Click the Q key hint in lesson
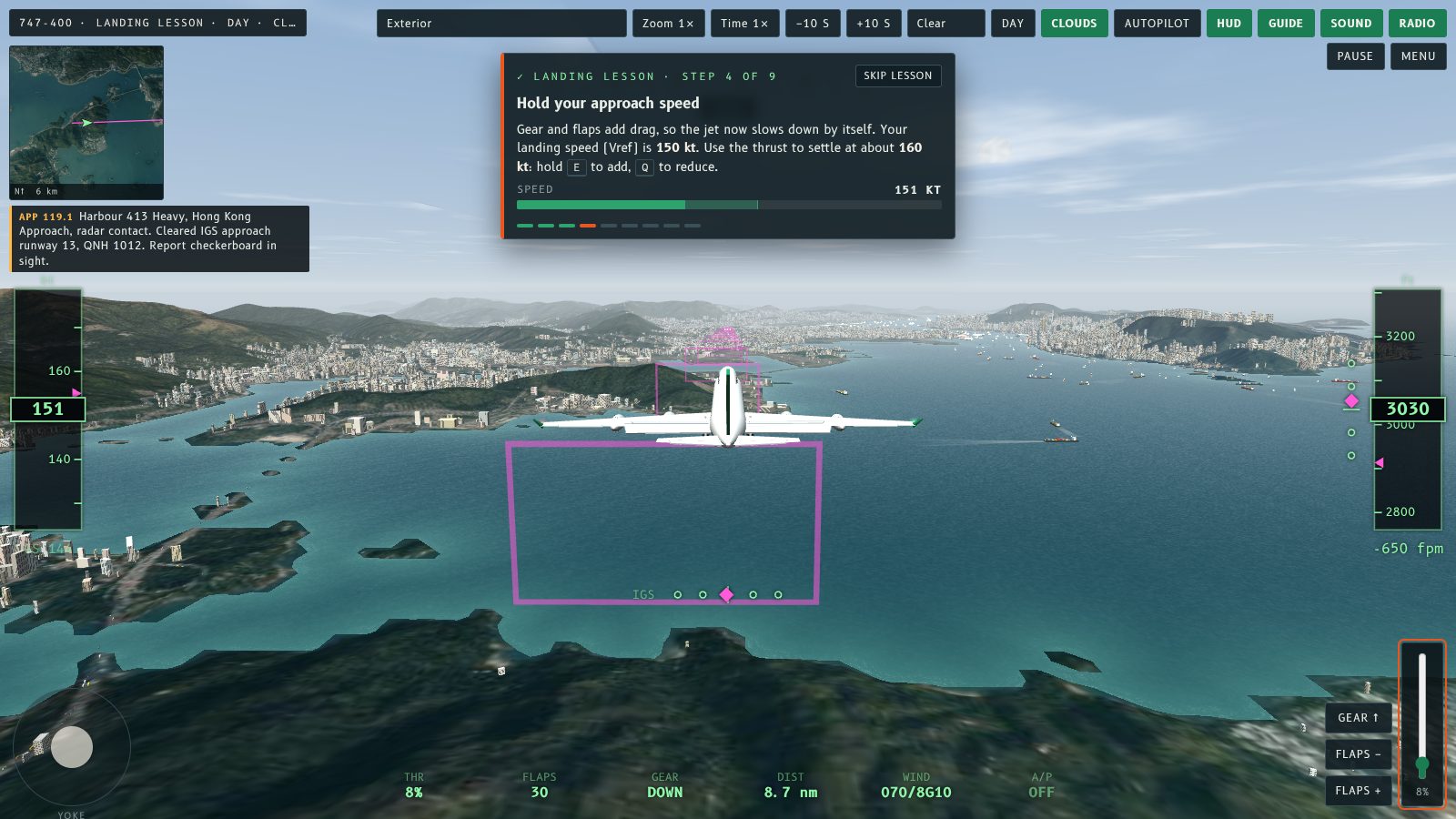The width and height of the screenshot is (1456, 819). (x=644, y=167)
